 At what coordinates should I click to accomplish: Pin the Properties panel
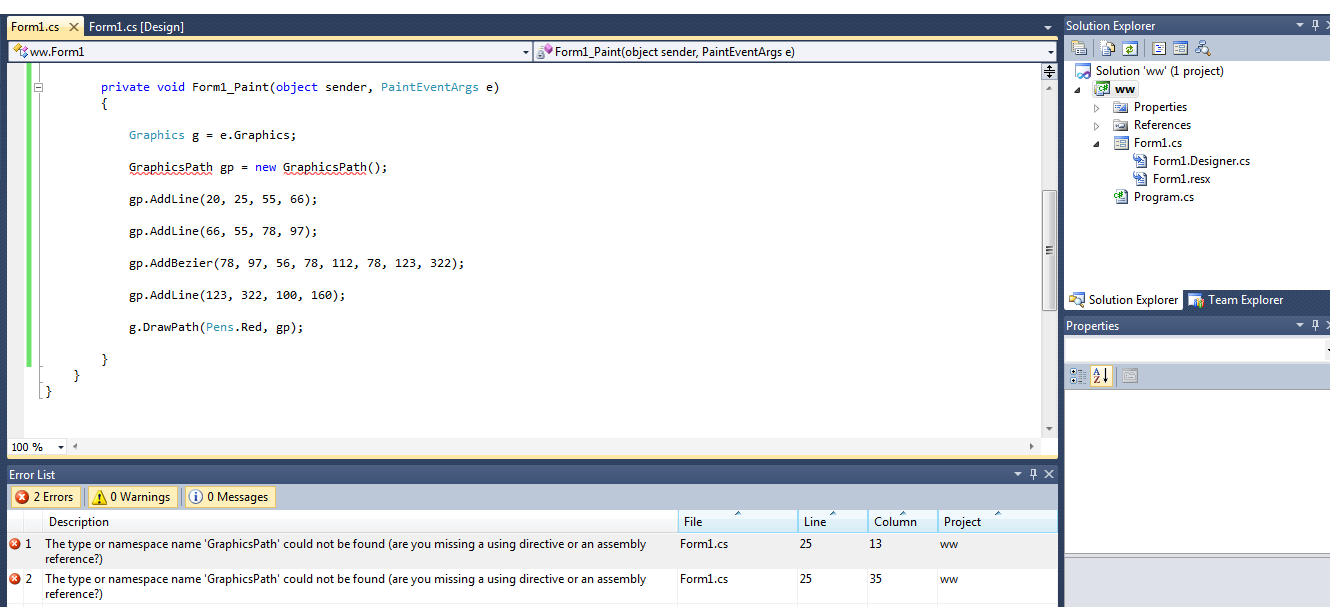[1315, 326]
